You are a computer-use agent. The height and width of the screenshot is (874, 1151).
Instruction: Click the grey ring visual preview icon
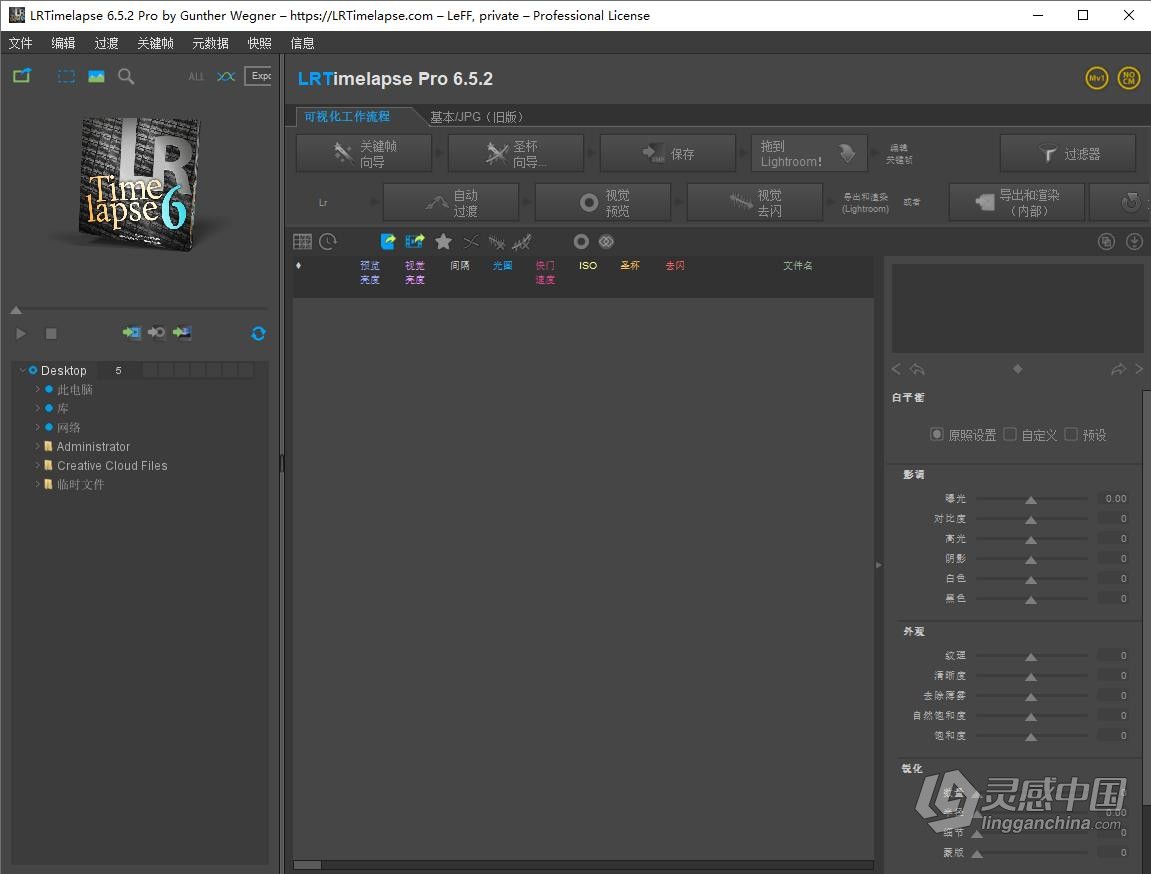tap(581, 241)
